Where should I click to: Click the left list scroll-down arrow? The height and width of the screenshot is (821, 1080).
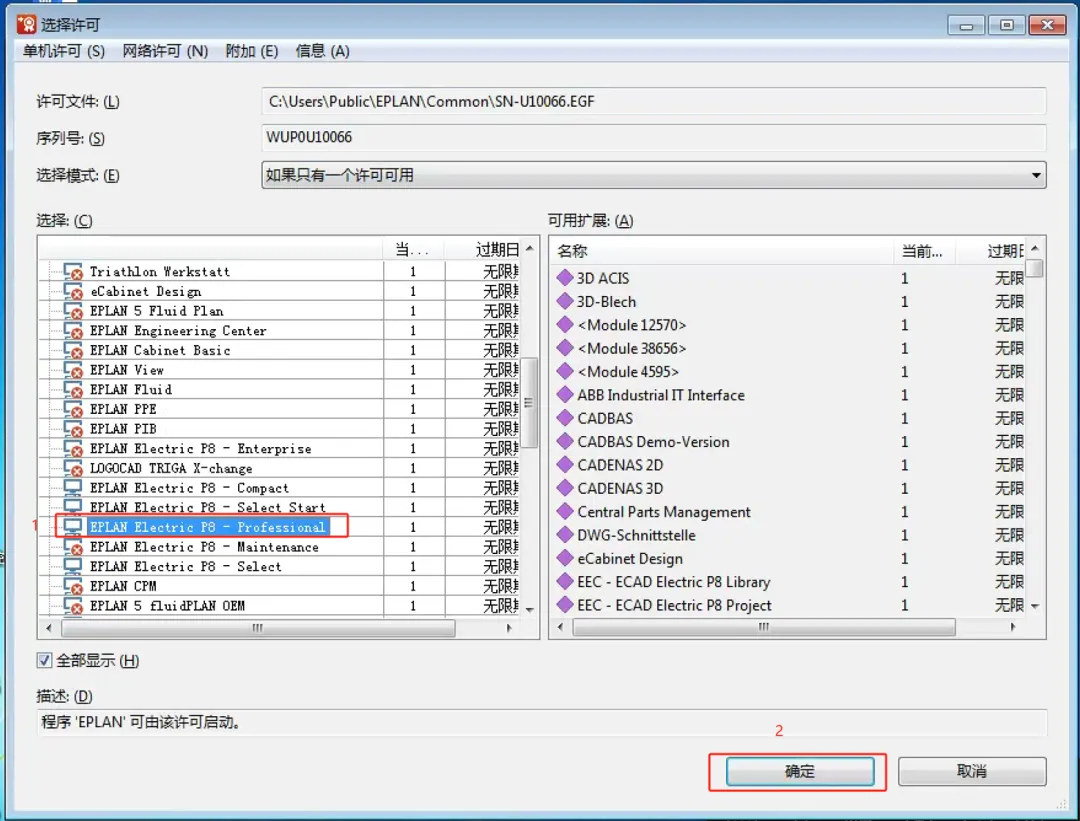tap(529, 610)
